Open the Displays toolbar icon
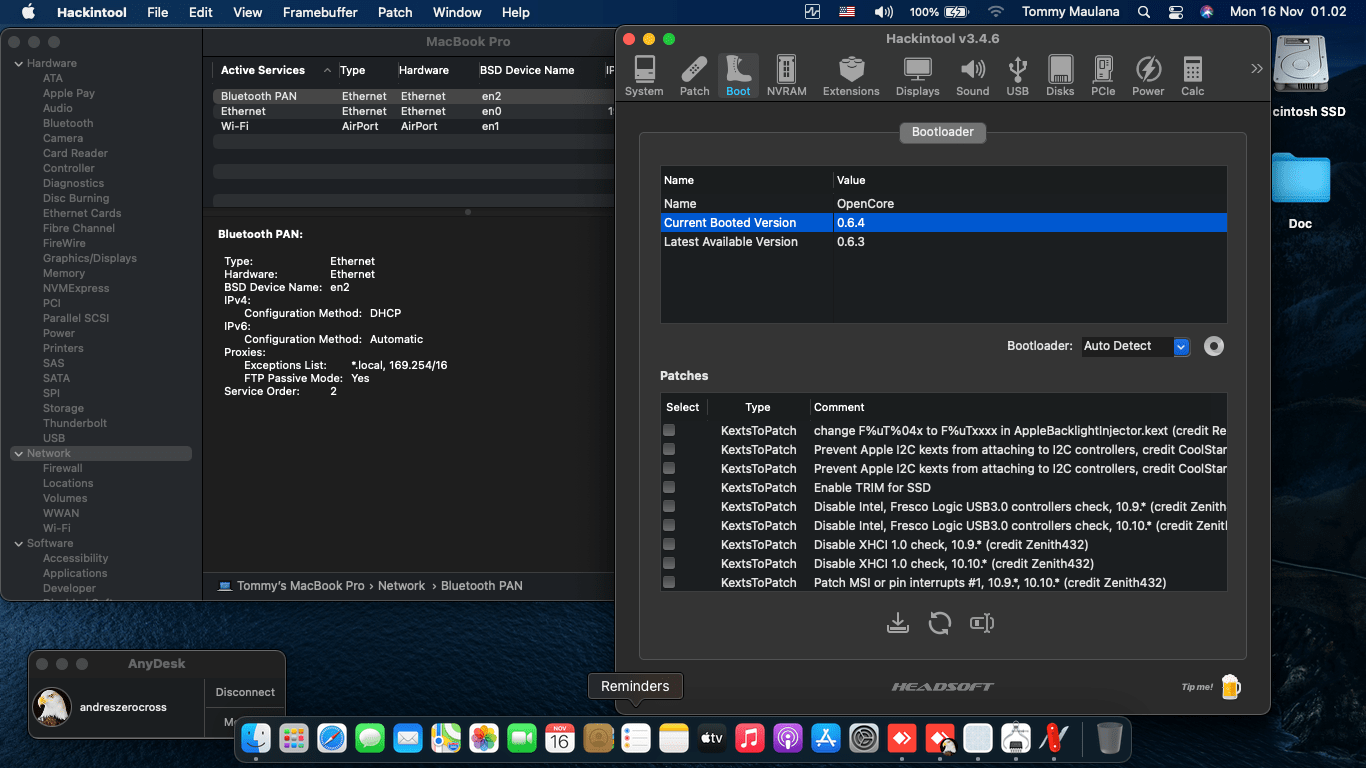 pyautogui.click(x=917, y=76)
